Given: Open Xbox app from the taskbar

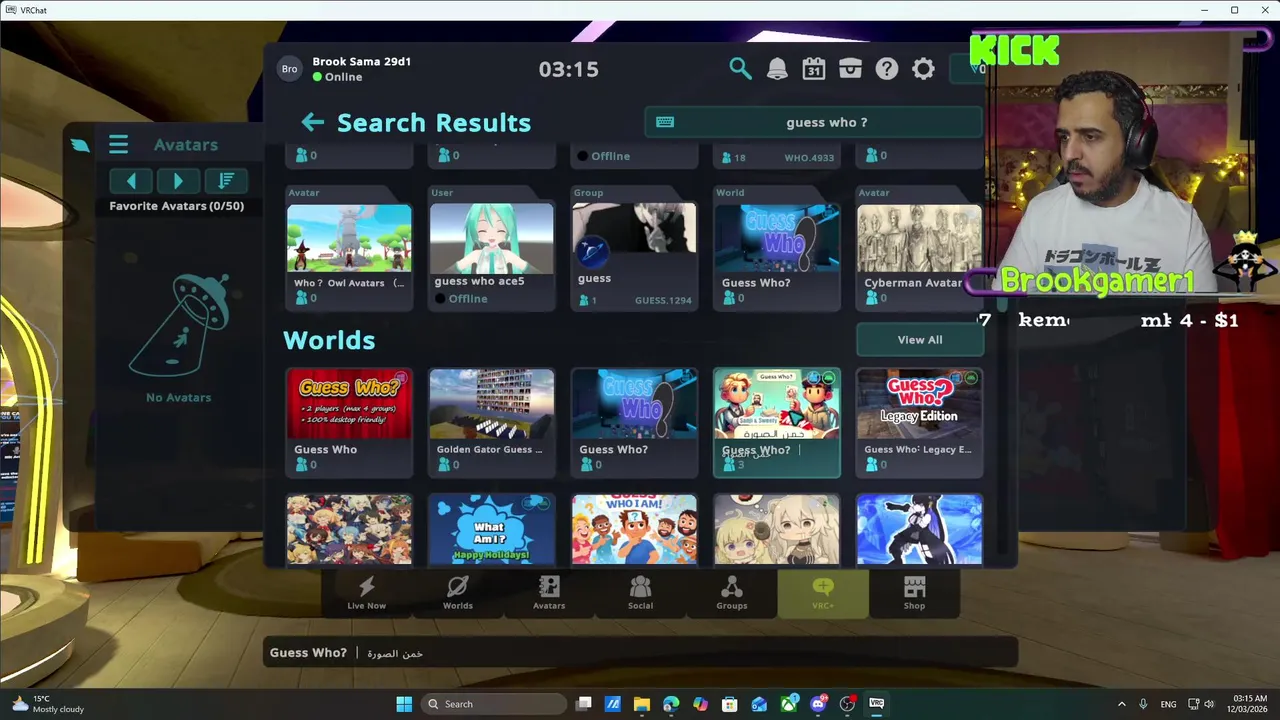Looking at the screenshot, I should coord(789,704).
